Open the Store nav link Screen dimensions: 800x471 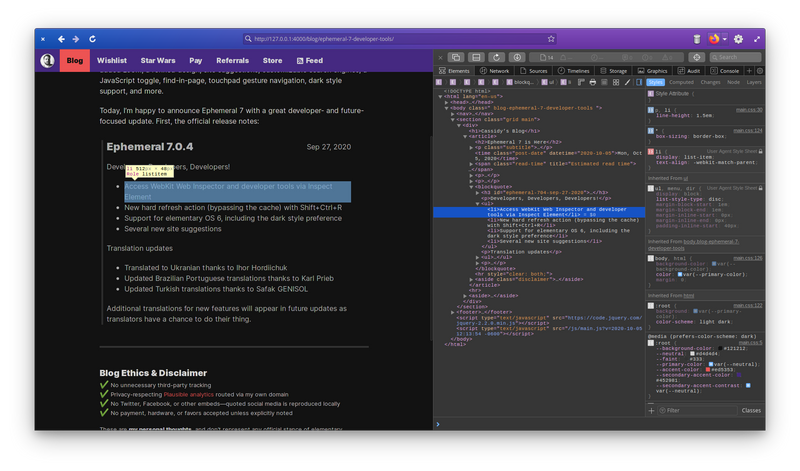tap(272, 60)
